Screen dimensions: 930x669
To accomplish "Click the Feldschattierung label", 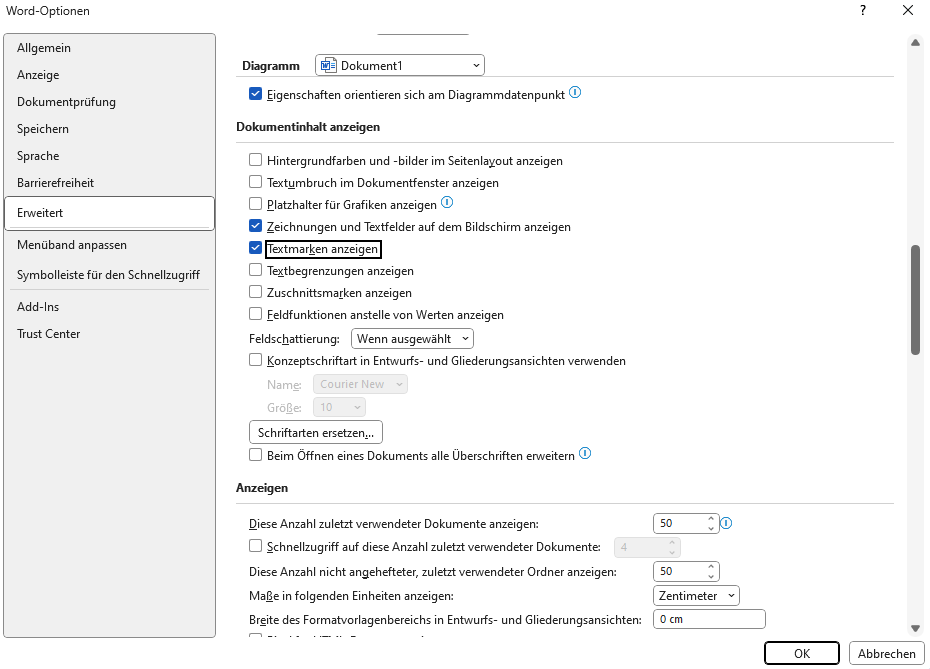I will click(x=294, y=339).
